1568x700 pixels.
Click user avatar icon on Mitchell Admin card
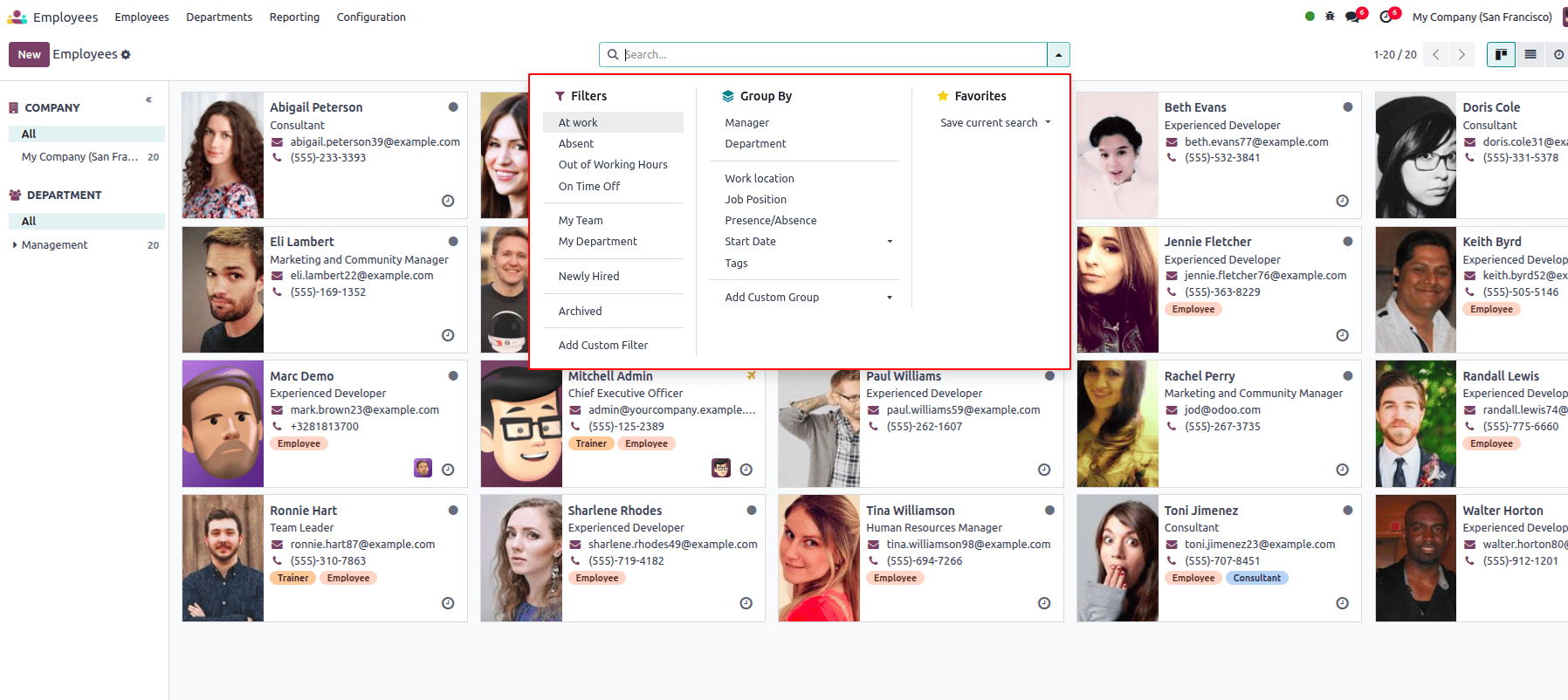(x=721, y=468)
